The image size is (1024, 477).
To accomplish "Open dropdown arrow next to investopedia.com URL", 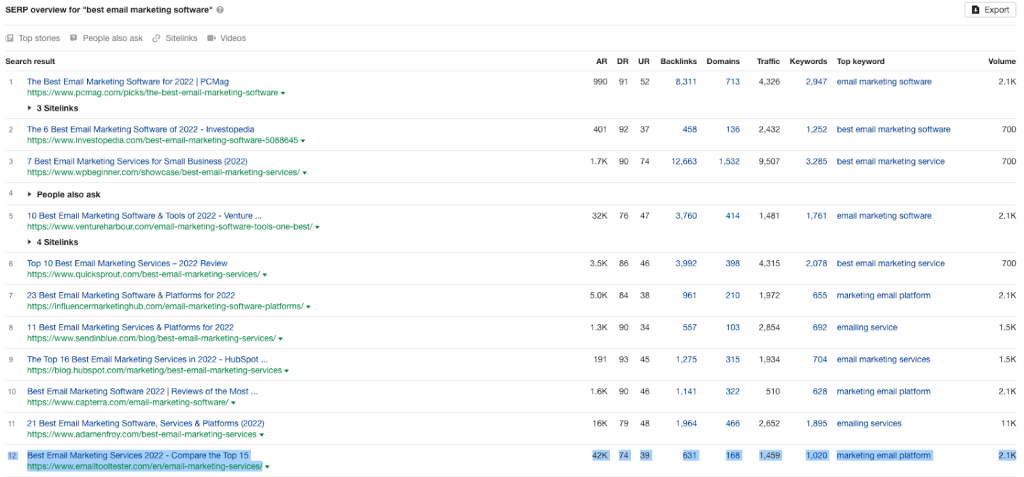I will [x=303, y=141].
